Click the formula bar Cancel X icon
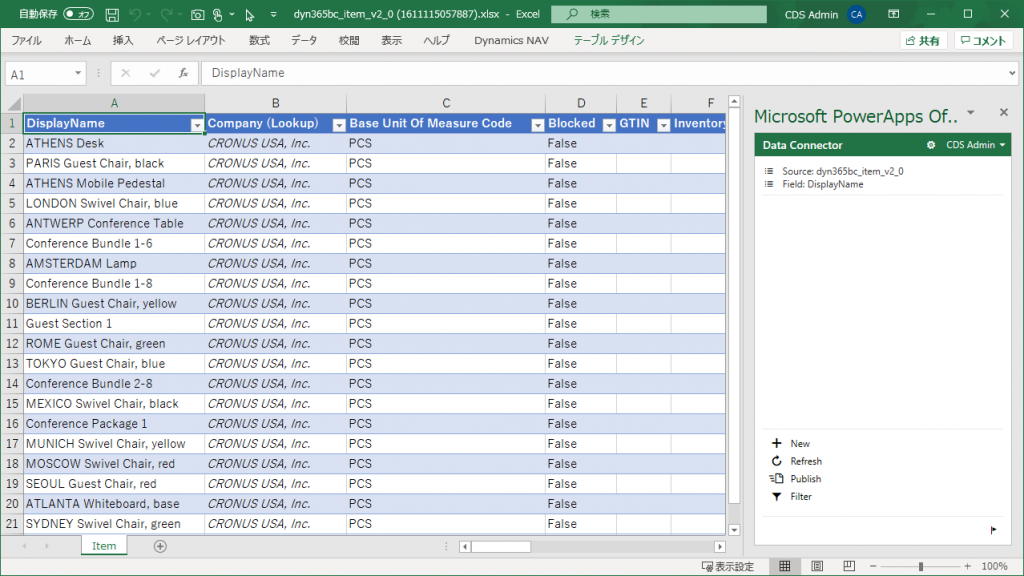1024x576 pixels. [125, 73]
